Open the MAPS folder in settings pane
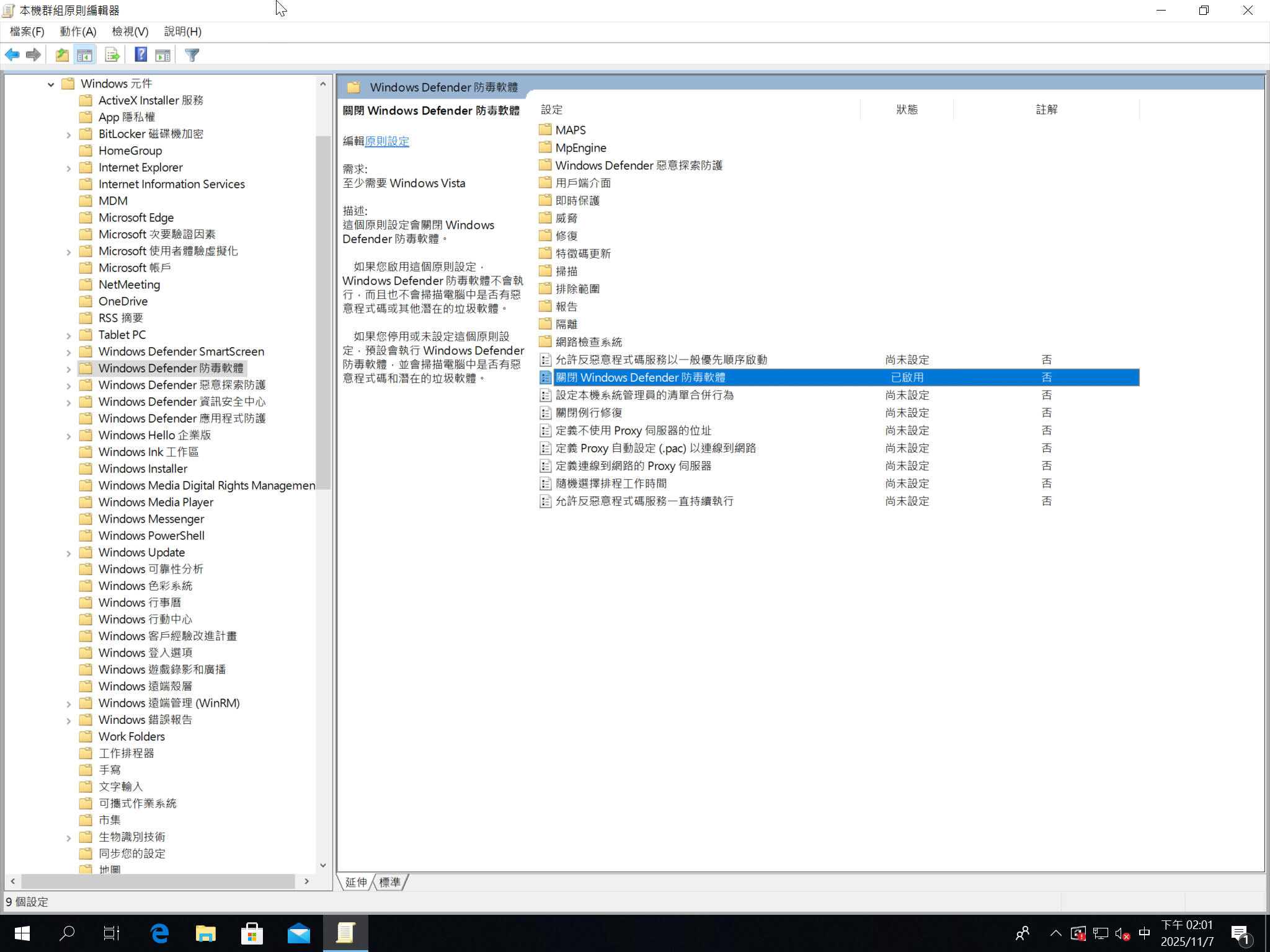This screenshot has width=1270, height=952. point(571,130)
